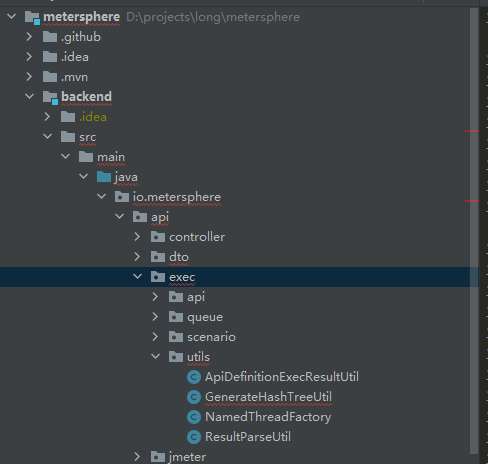Select the .mvn folder name

pos(74,77)
